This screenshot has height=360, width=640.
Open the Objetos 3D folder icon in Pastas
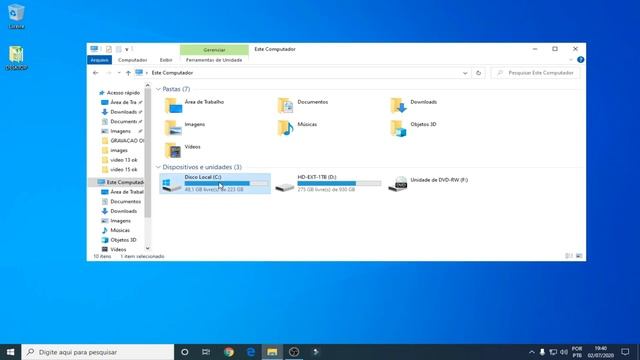pos(398,128)
